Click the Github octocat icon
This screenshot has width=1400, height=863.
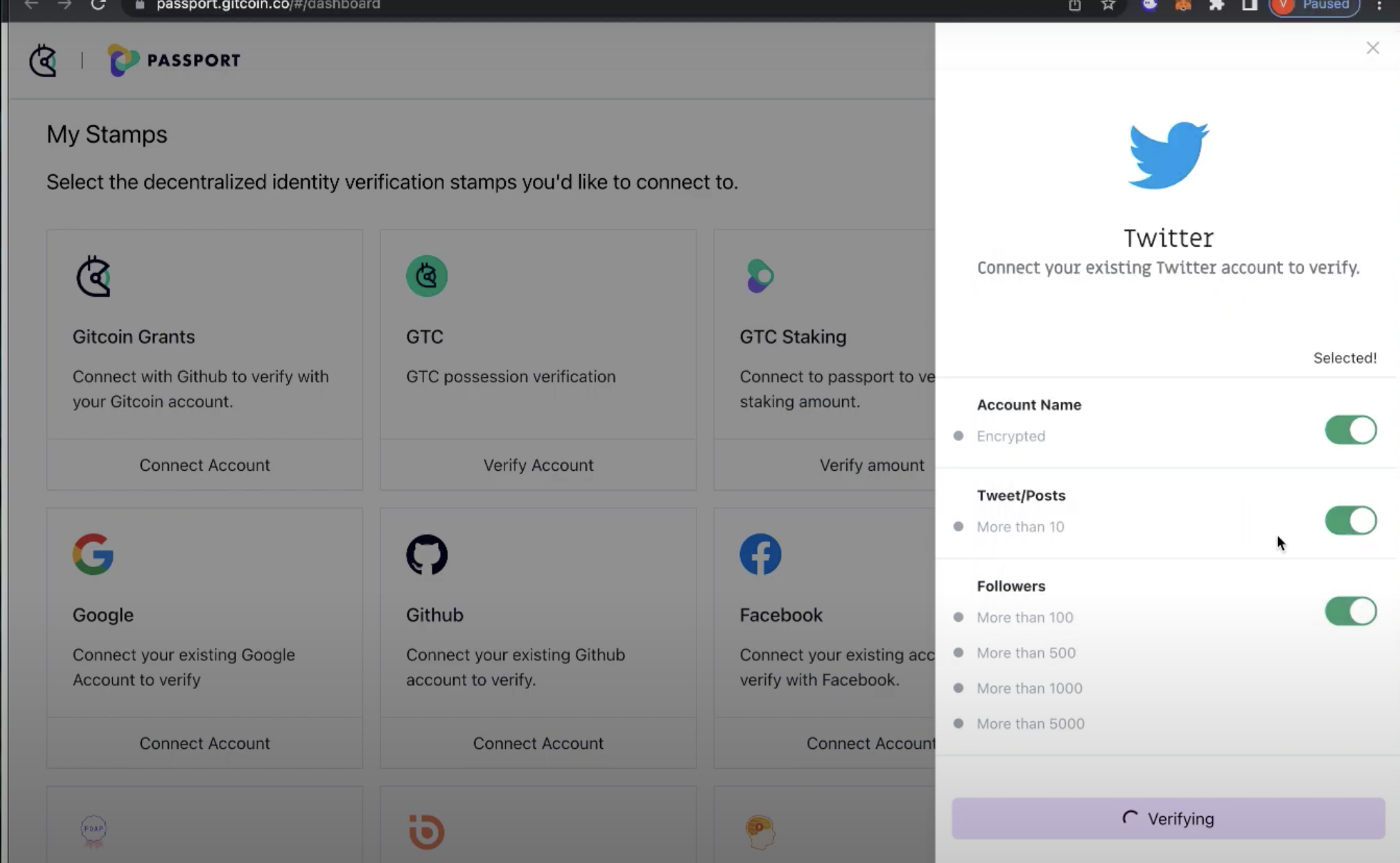[427, 554]
